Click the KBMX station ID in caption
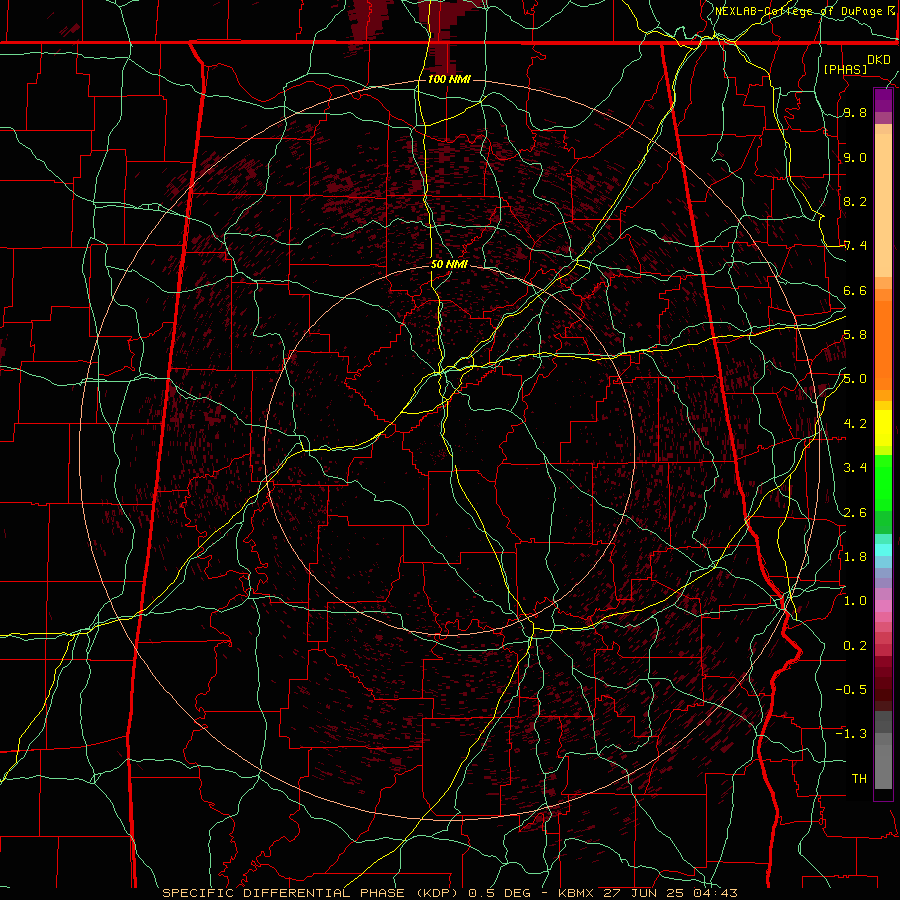 [577, 893]
